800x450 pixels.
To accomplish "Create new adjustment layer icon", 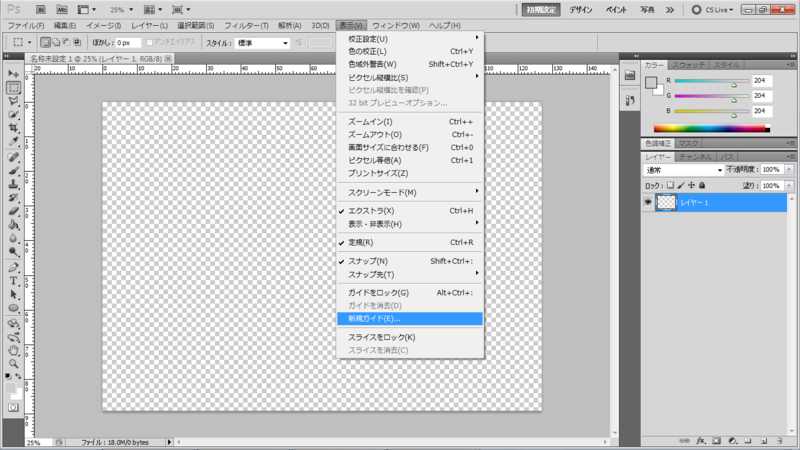I will pos(732,441).
